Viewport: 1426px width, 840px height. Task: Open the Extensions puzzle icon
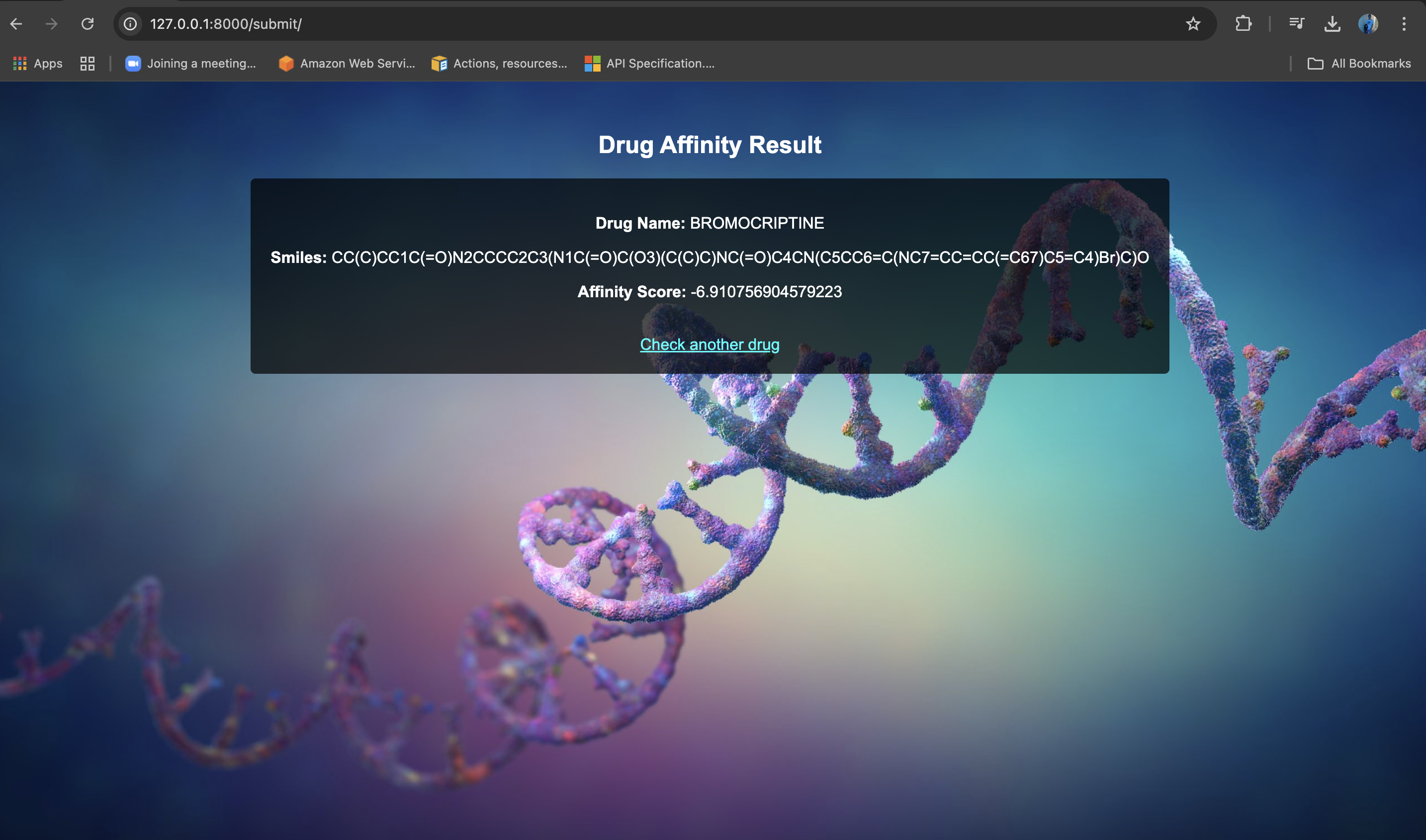tap(1243, 24)
